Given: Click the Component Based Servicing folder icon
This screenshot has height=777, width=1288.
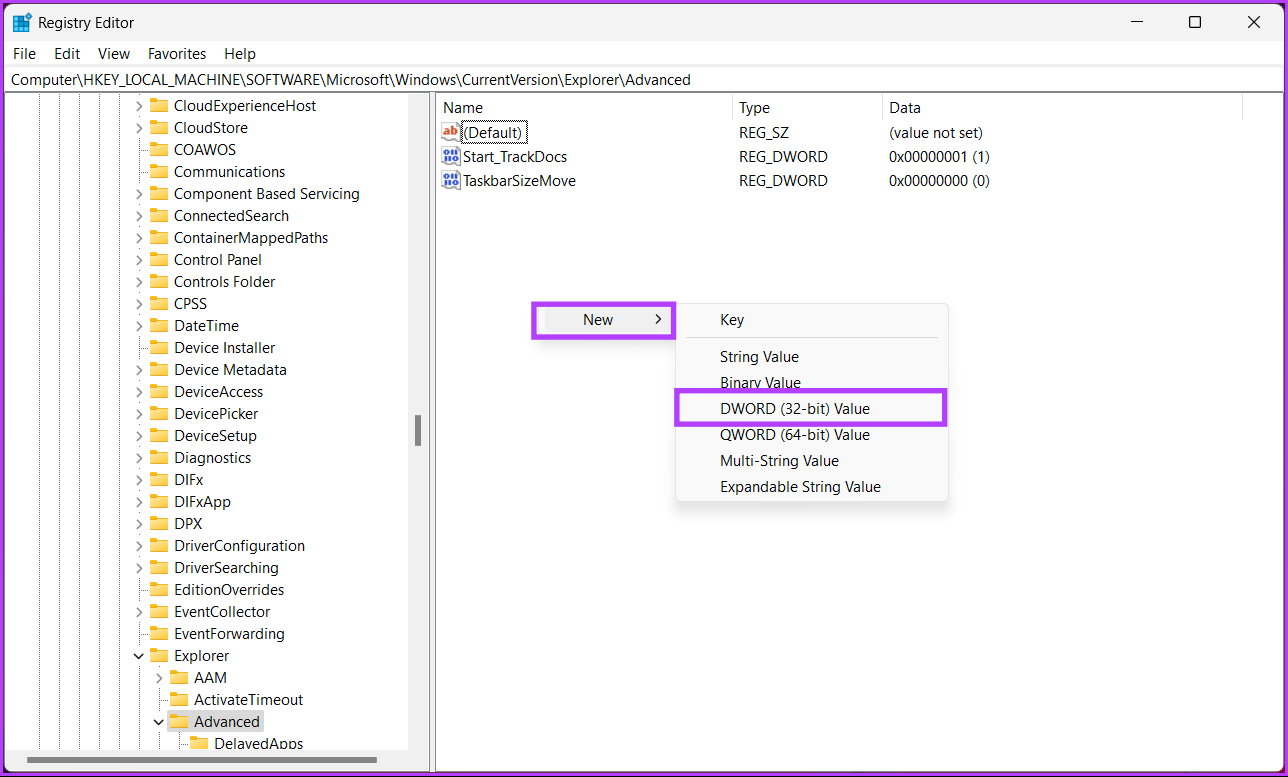Looking at the screenshot, I should [x=158, y=194].
